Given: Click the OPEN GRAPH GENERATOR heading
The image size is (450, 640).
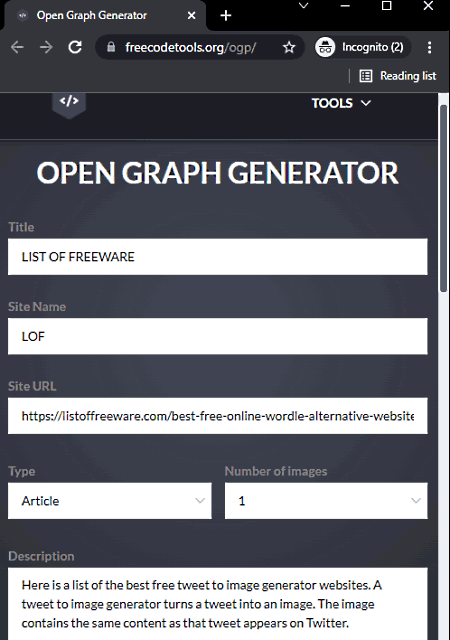Looking at the screenshot, I should point(217,173).
